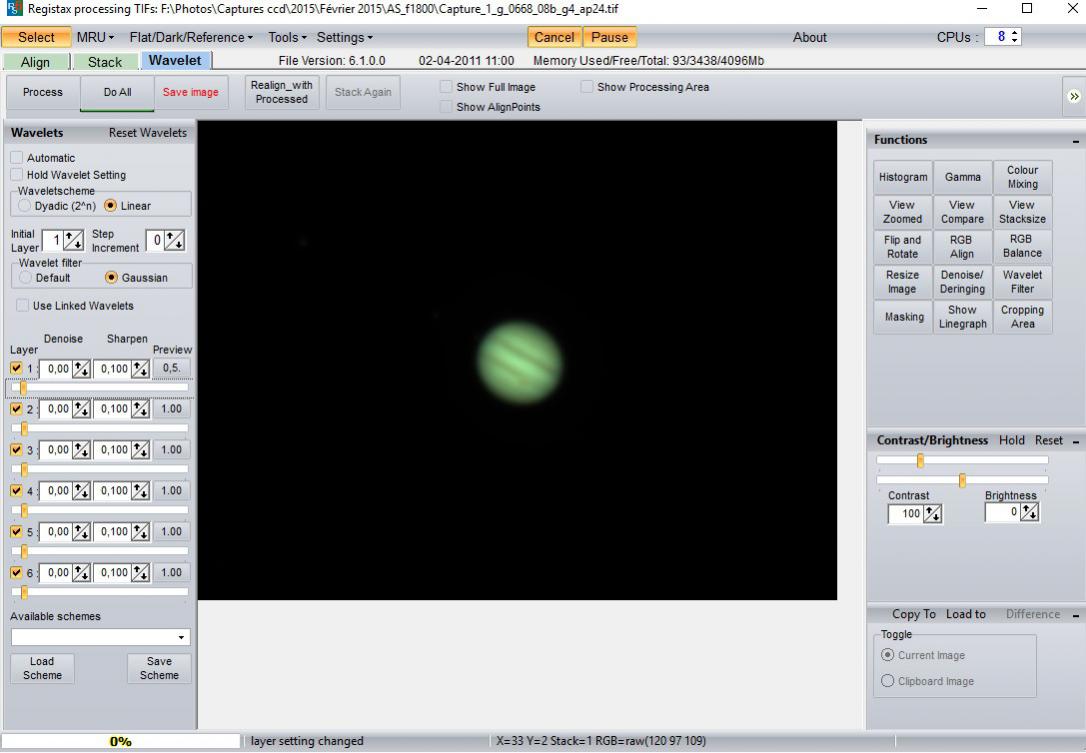Click Layer 3 Denoise spinner arrows
The width and height of the screenshot is (1086, 753).
(81, 450)
